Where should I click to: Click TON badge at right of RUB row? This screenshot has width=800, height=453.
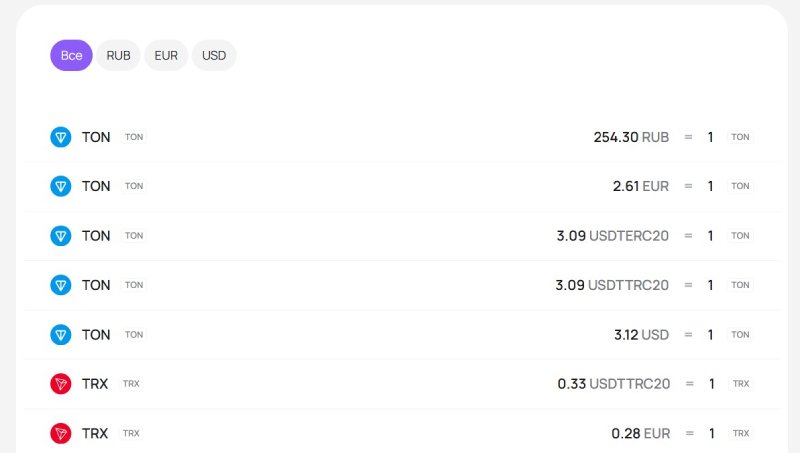click(740, 137)
